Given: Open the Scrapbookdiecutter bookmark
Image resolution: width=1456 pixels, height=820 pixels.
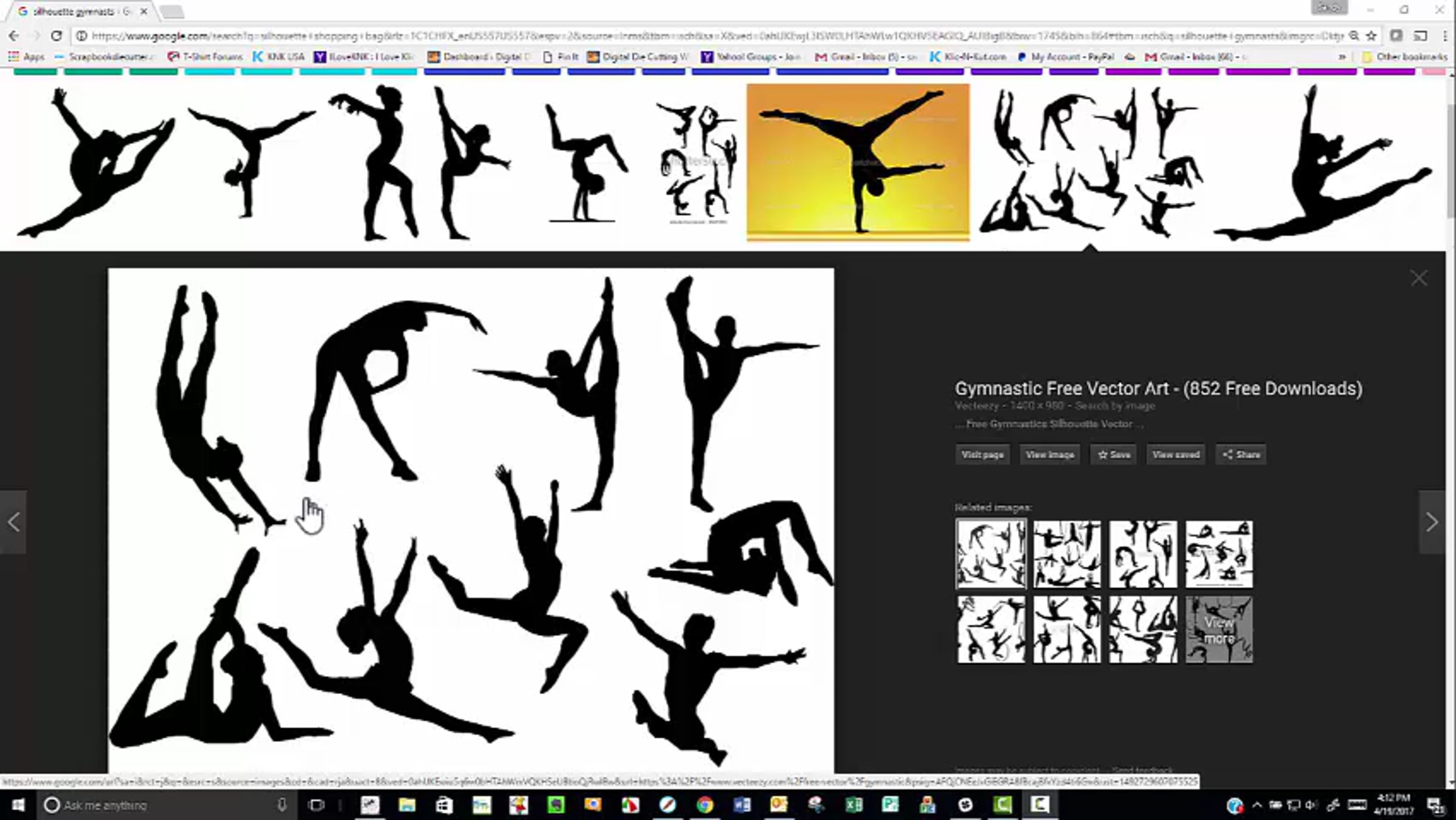Looking at the screenshot, I should [106, 56].
